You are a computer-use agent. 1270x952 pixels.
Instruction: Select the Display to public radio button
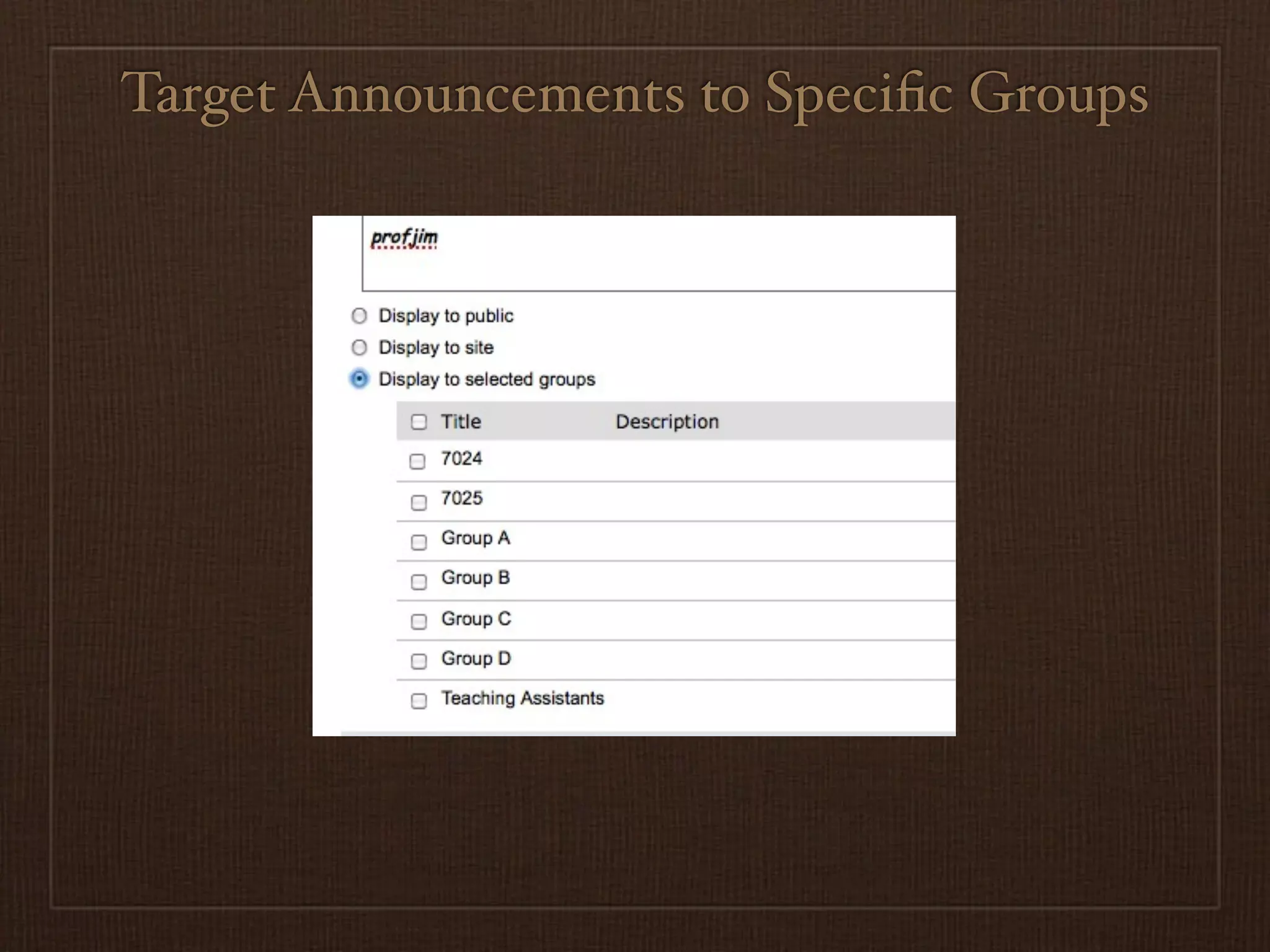359,316
